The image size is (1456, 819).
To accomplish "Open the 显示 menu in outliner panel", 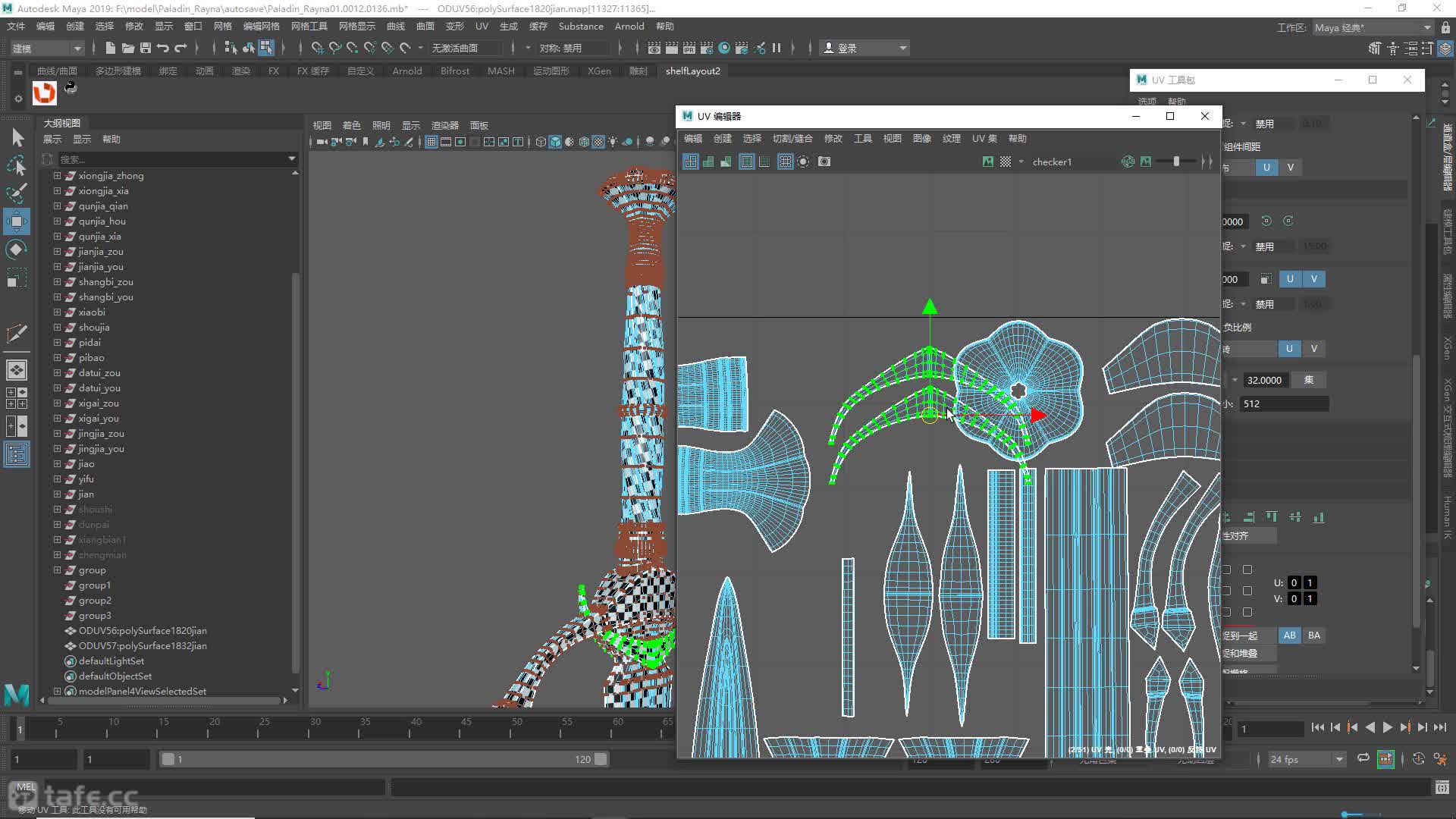I will tap(82, 139).
